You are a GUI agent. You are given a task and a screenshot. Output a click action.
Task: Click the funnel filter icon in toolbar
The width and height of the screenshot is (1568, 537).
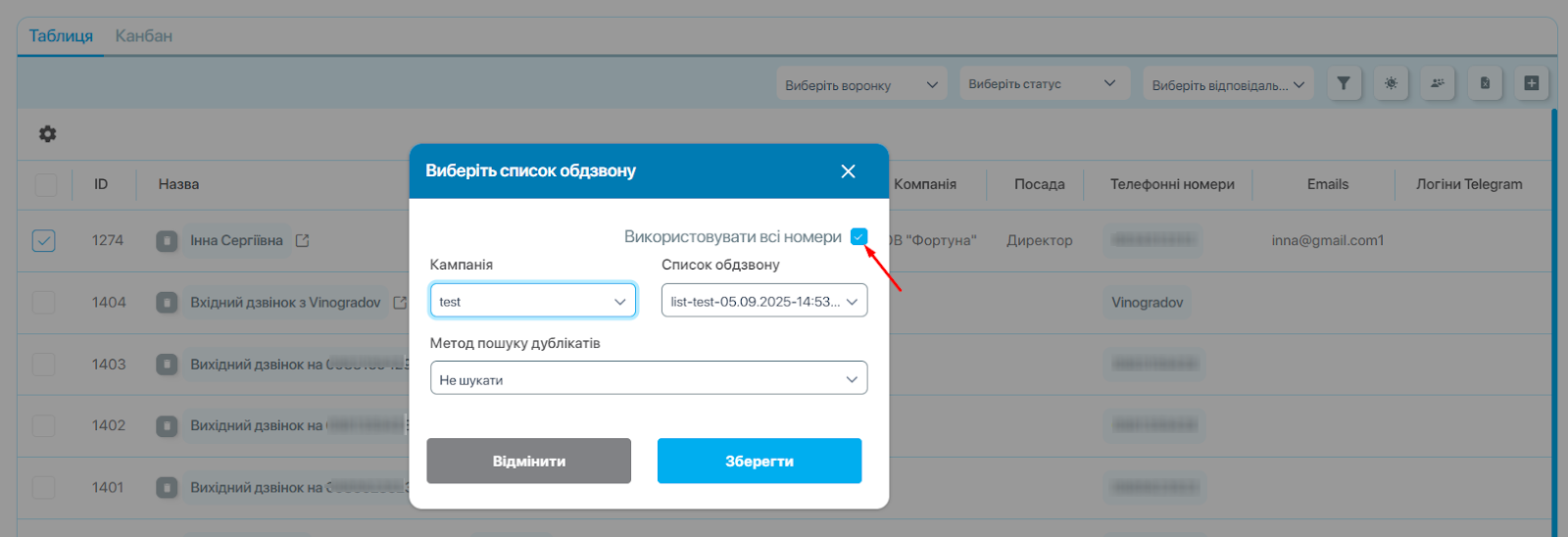(x=1344, y=83)
